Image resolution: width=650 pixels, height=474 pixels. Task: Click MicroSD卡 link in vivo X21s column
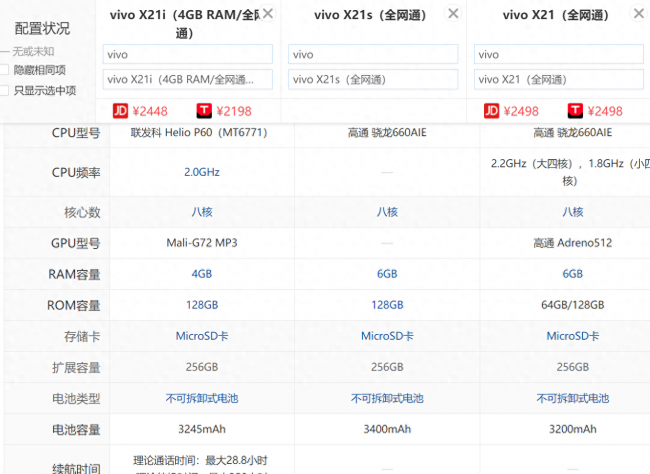pyautogui.click(x=387, y=336)
